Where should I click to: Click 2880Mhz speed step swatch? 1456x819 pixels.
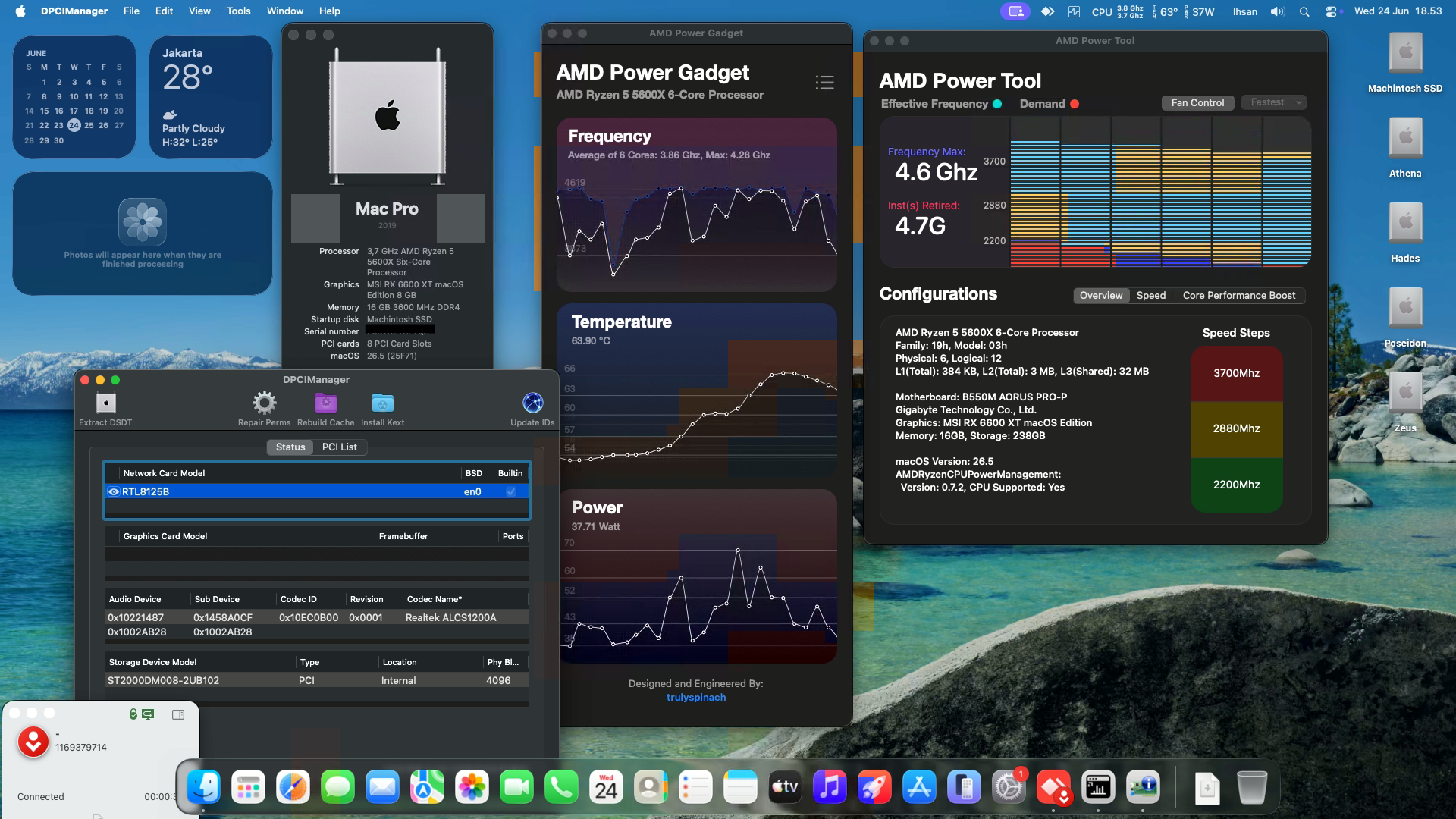tap(1236, 429)
